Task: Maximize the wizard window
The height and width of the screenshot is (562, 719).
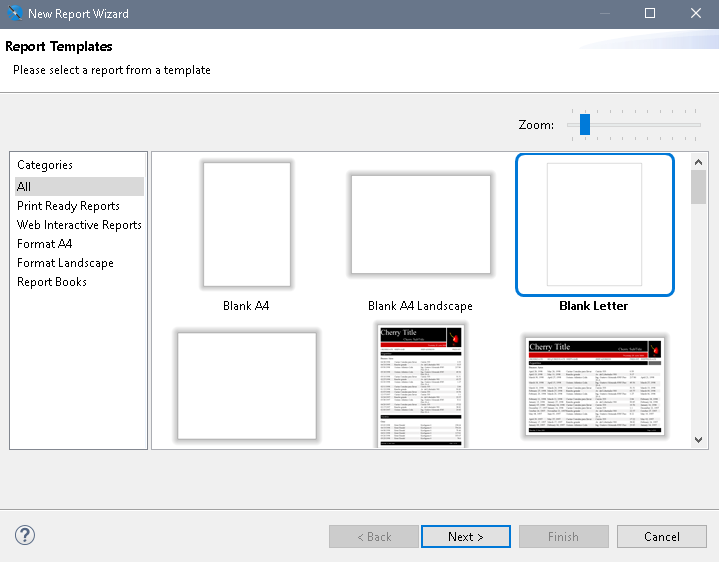Action: (x=650, y=14)
